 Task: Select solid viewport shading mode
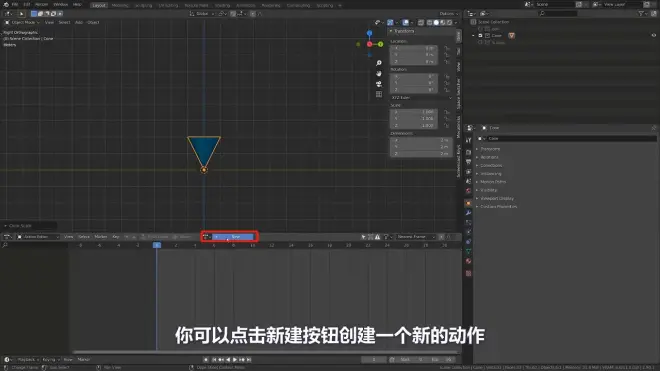[436, 22]
